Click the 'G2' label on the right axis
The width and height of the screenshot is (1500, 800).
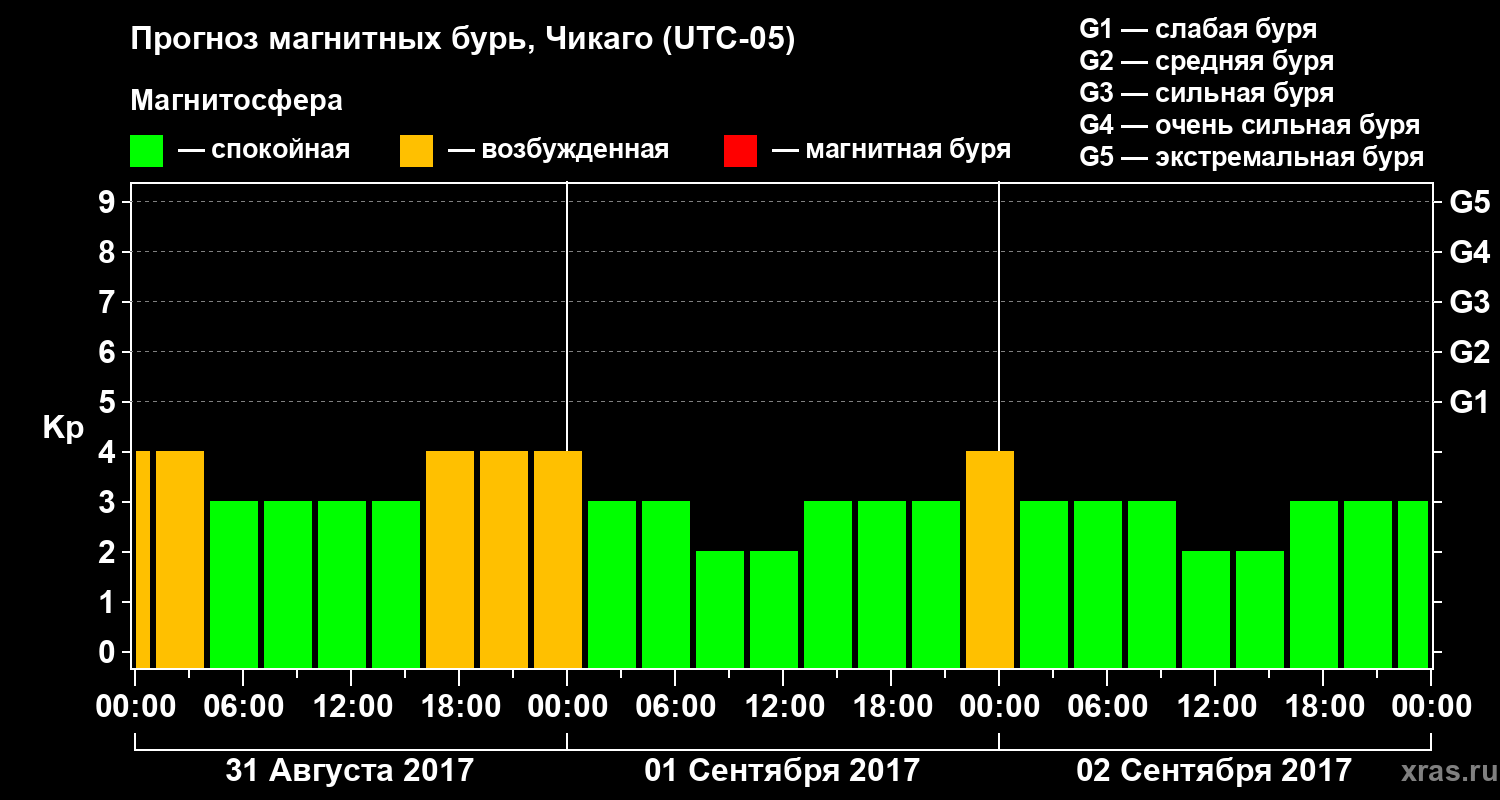tap(1470, 352)
